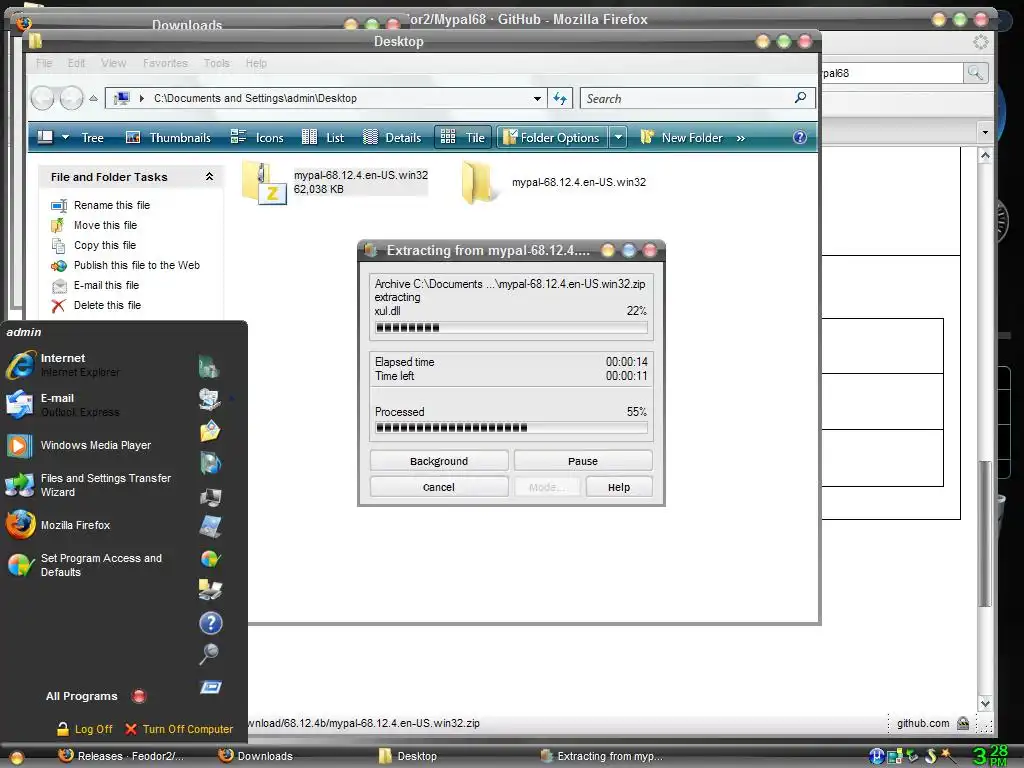Open the Help menu in Desktop window
Viewport: 1024px width, 768px height.
pyautogui.click(x=256, y=63)
